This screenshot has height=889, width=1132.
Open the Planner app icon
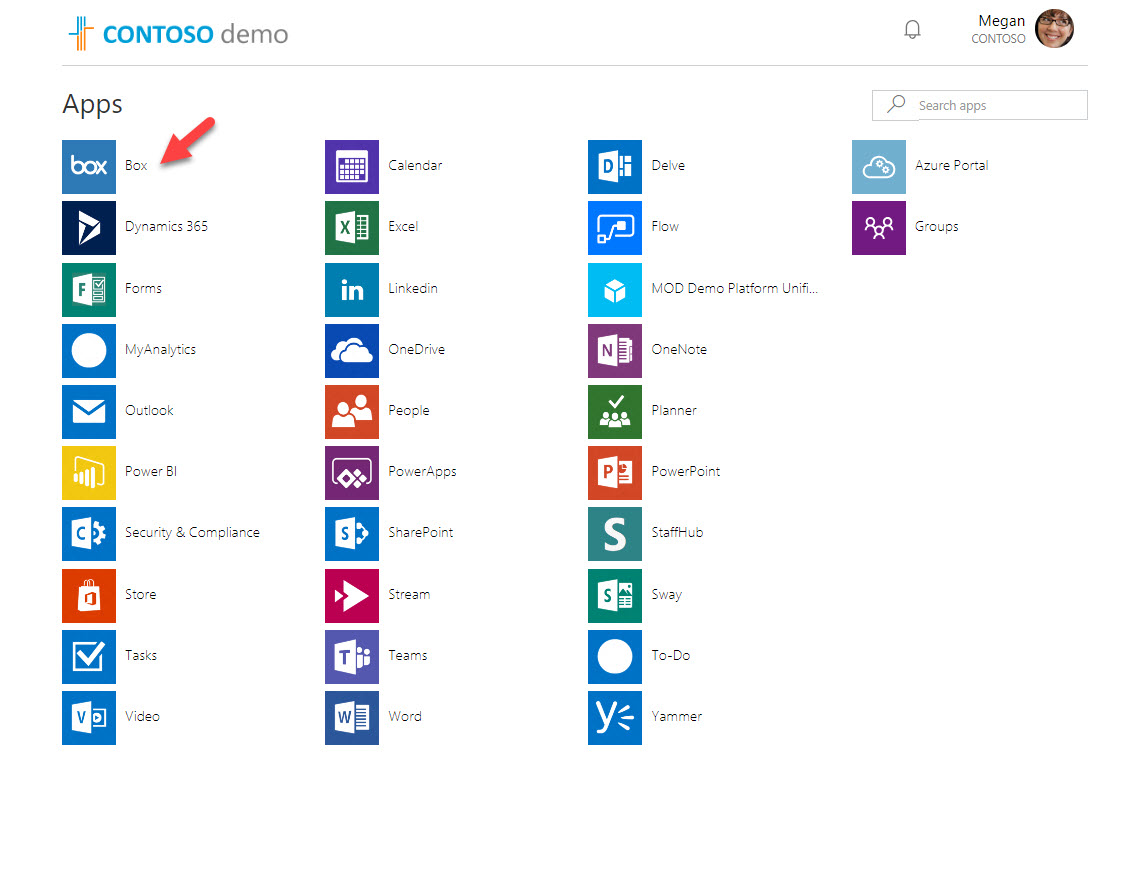614,412
